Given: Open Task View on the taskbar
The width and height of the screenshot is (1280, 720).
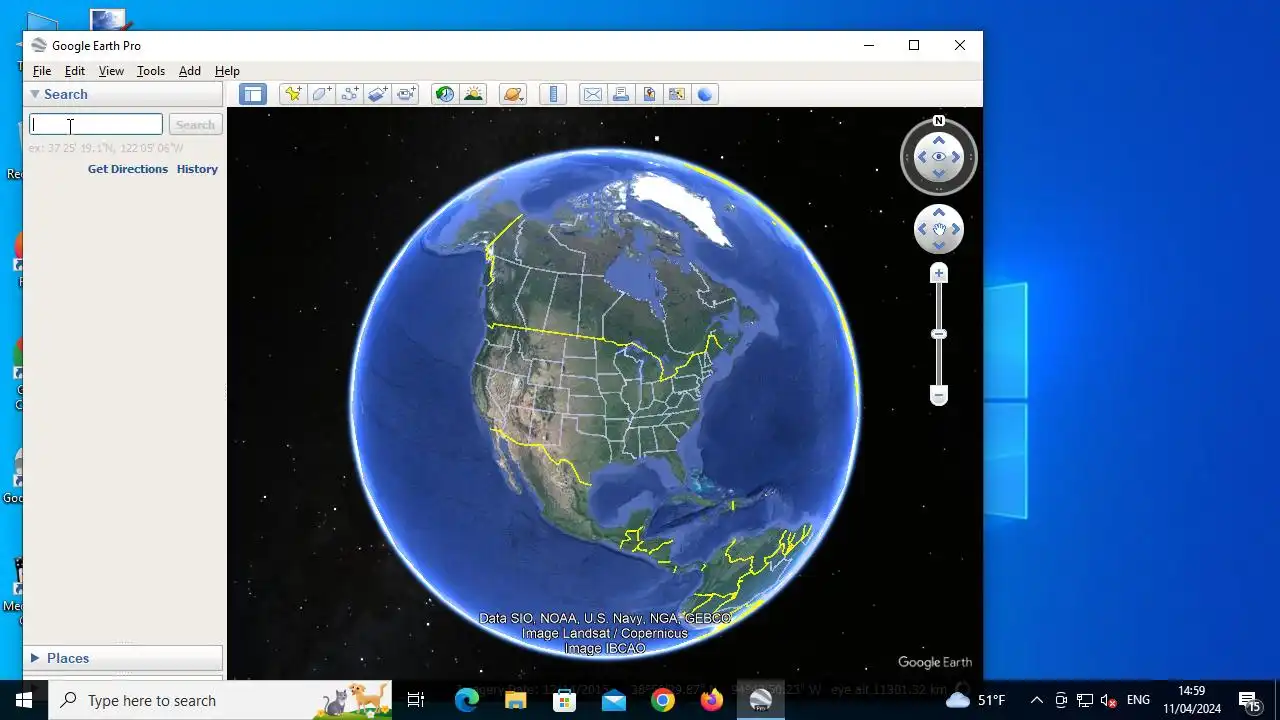Looking at the screenshot, I should [x=416, y=700].
